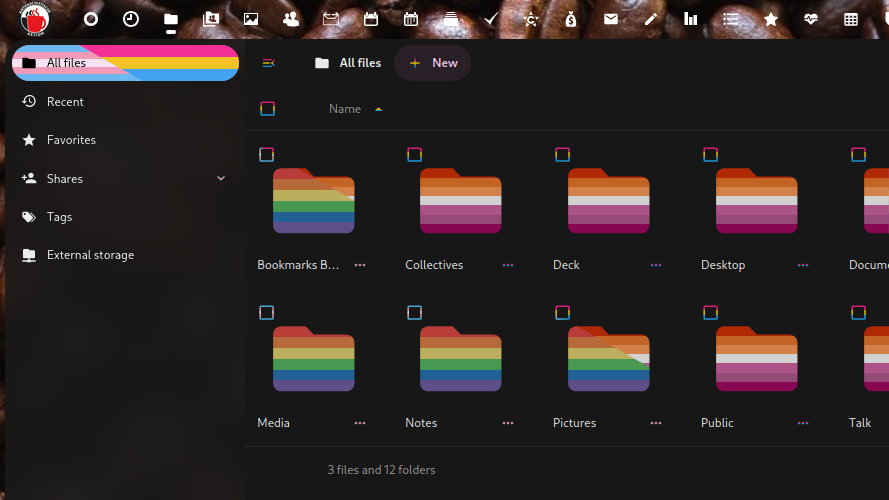Viewport: 889px width, 500px height.
Task: Open the envelope-calendar icon app
Action: coord(331,19)
